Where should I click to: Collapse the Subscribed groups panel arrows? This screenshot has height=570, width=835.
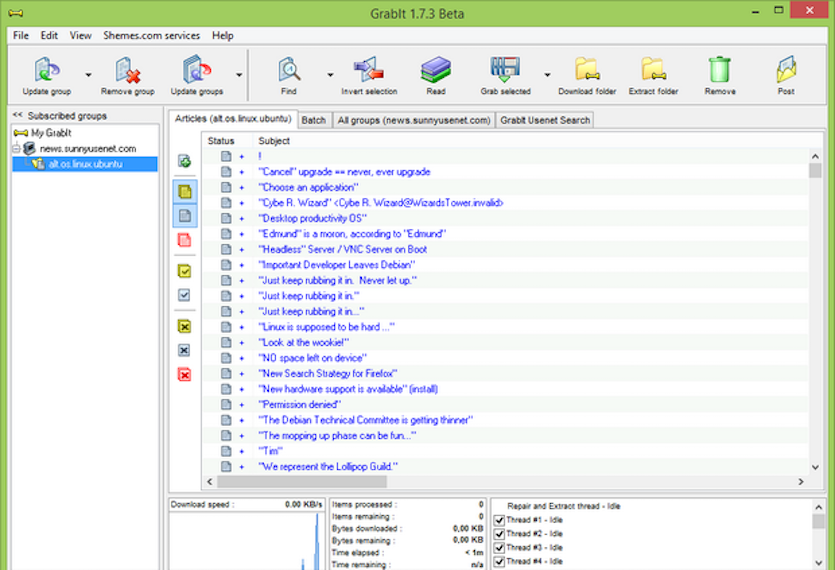[18, 115]
